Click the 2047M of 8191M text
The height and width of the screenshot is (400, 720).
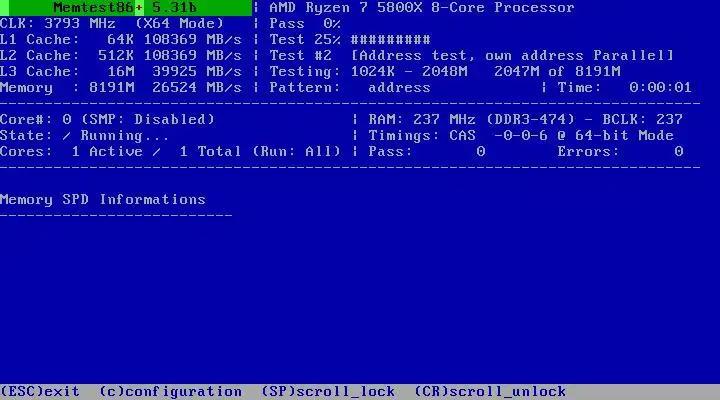pyautogui.click(x=557, y=72)
